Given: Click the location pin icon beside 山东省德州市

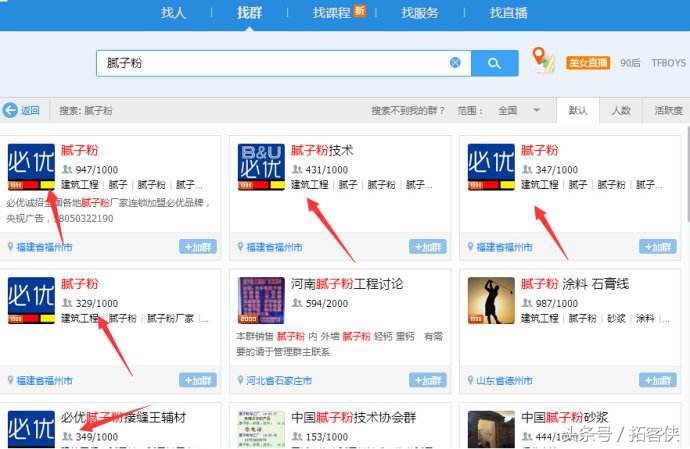Looking at the screenshot, I should point(470,379).
